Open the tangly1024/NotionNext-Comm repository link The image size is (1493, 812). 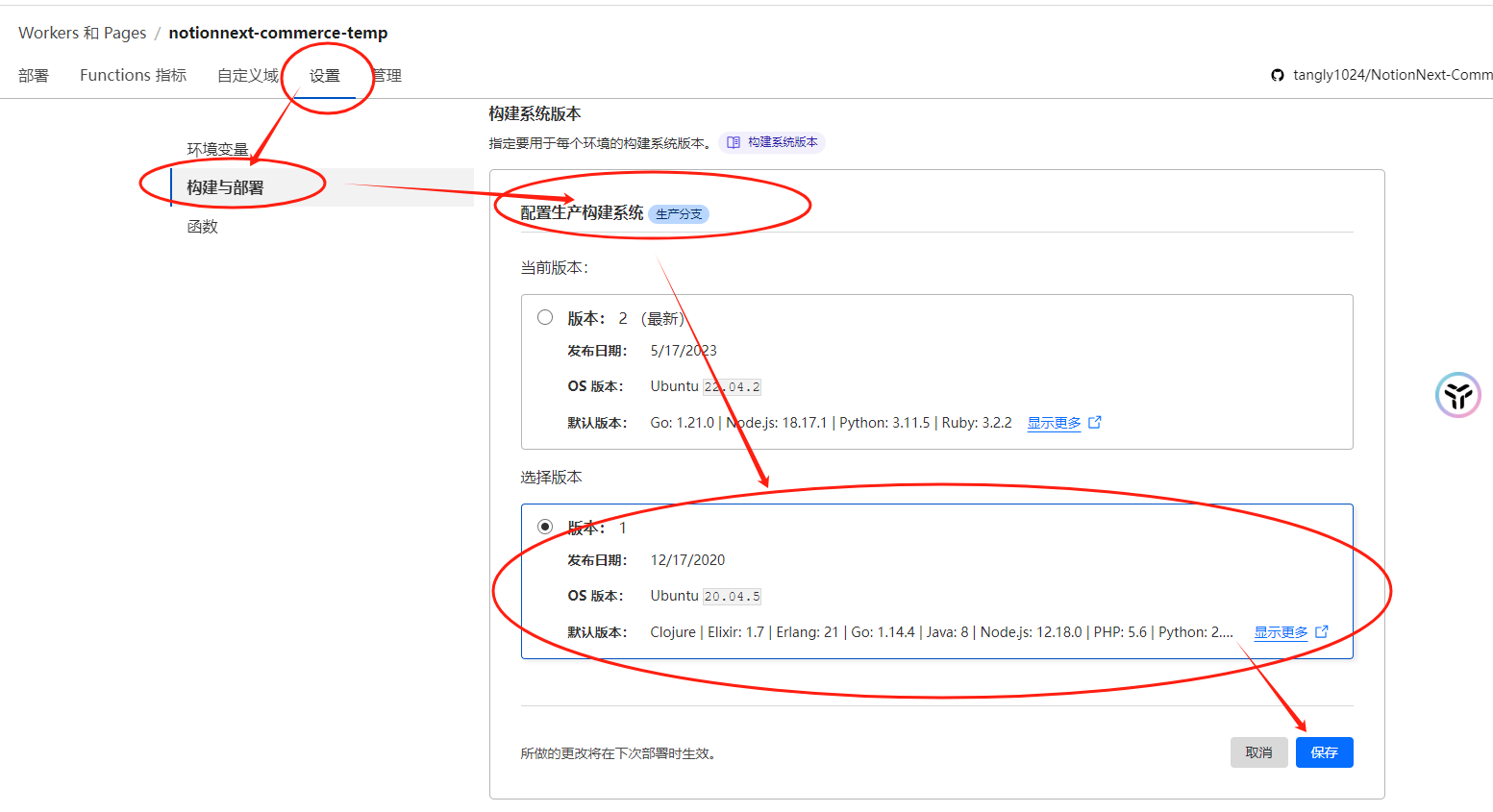pyautogui.click(x=1393, y=75)
